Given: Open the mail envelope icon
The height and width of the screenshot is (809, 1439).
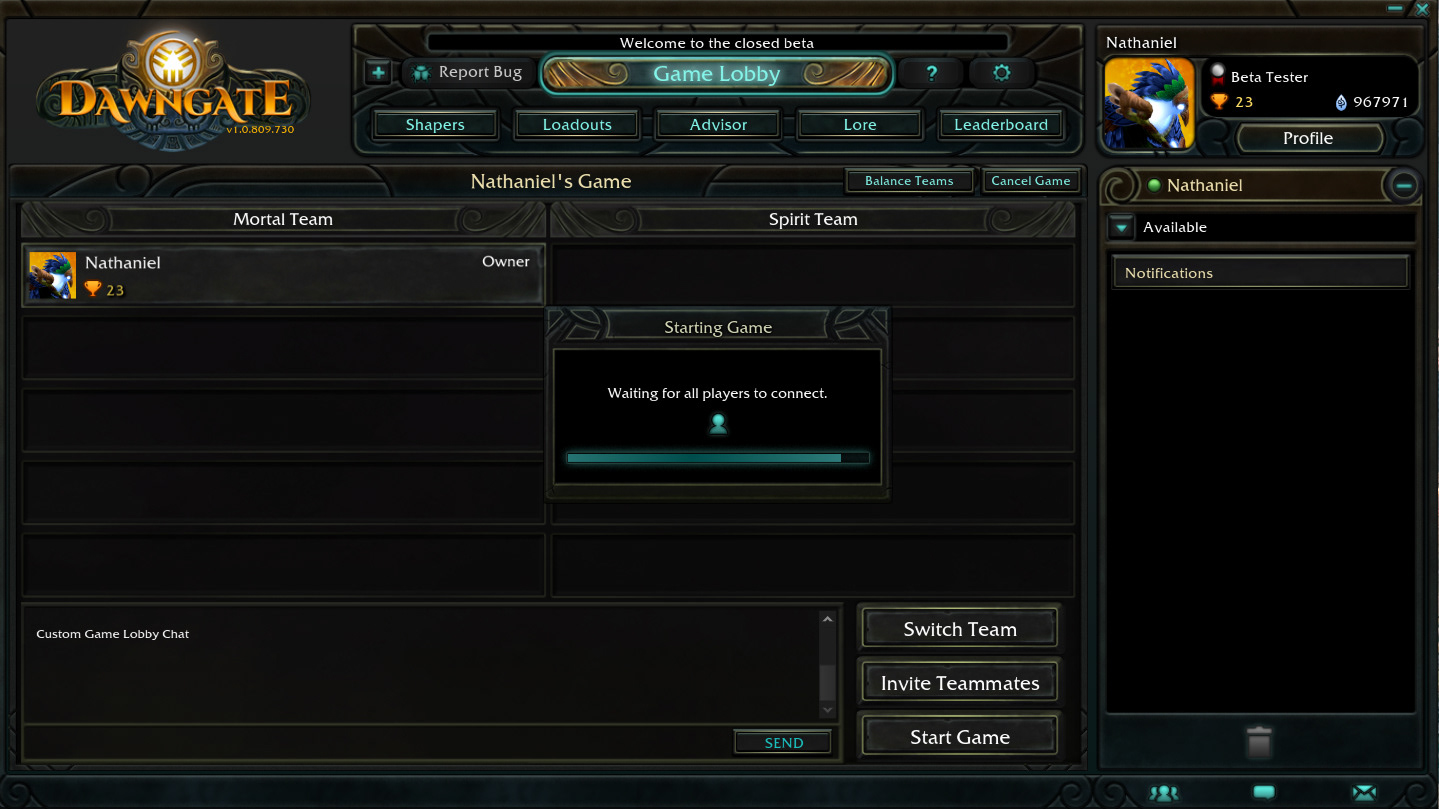Looking at the screenshot, I should 1364,793.
